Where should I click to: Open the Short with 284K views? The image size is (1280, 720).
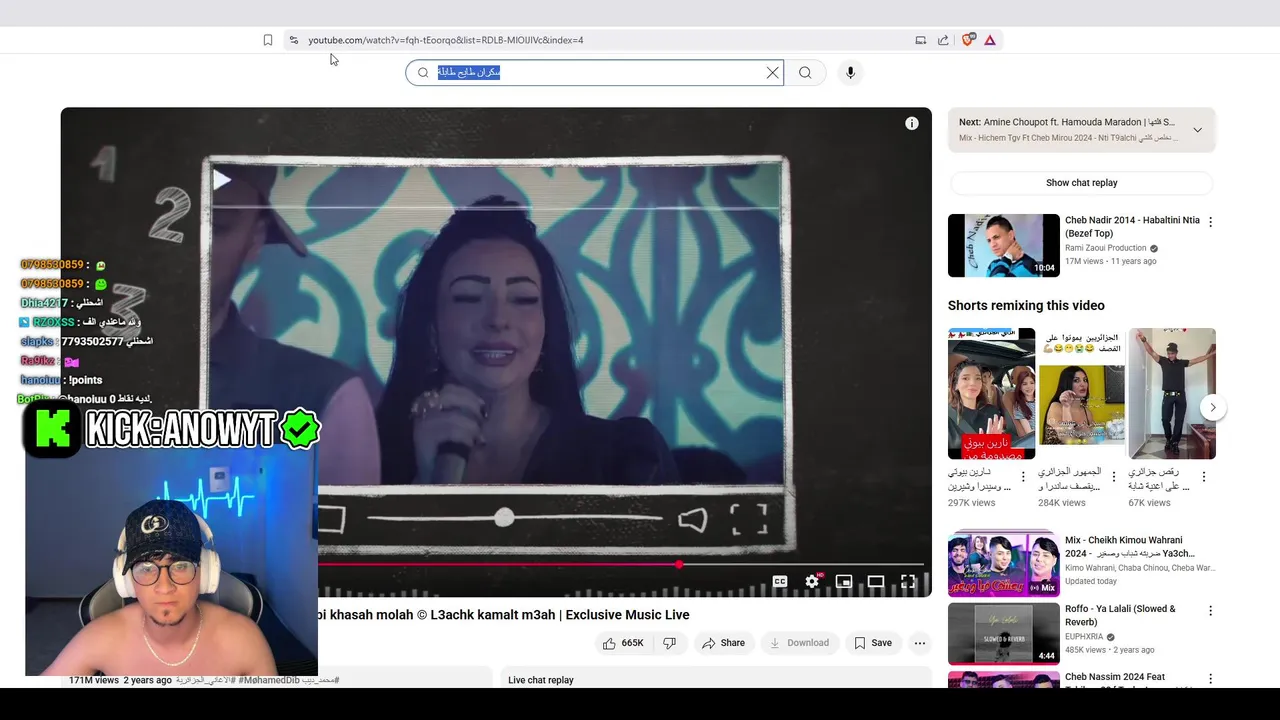(x=1081, y=394)
